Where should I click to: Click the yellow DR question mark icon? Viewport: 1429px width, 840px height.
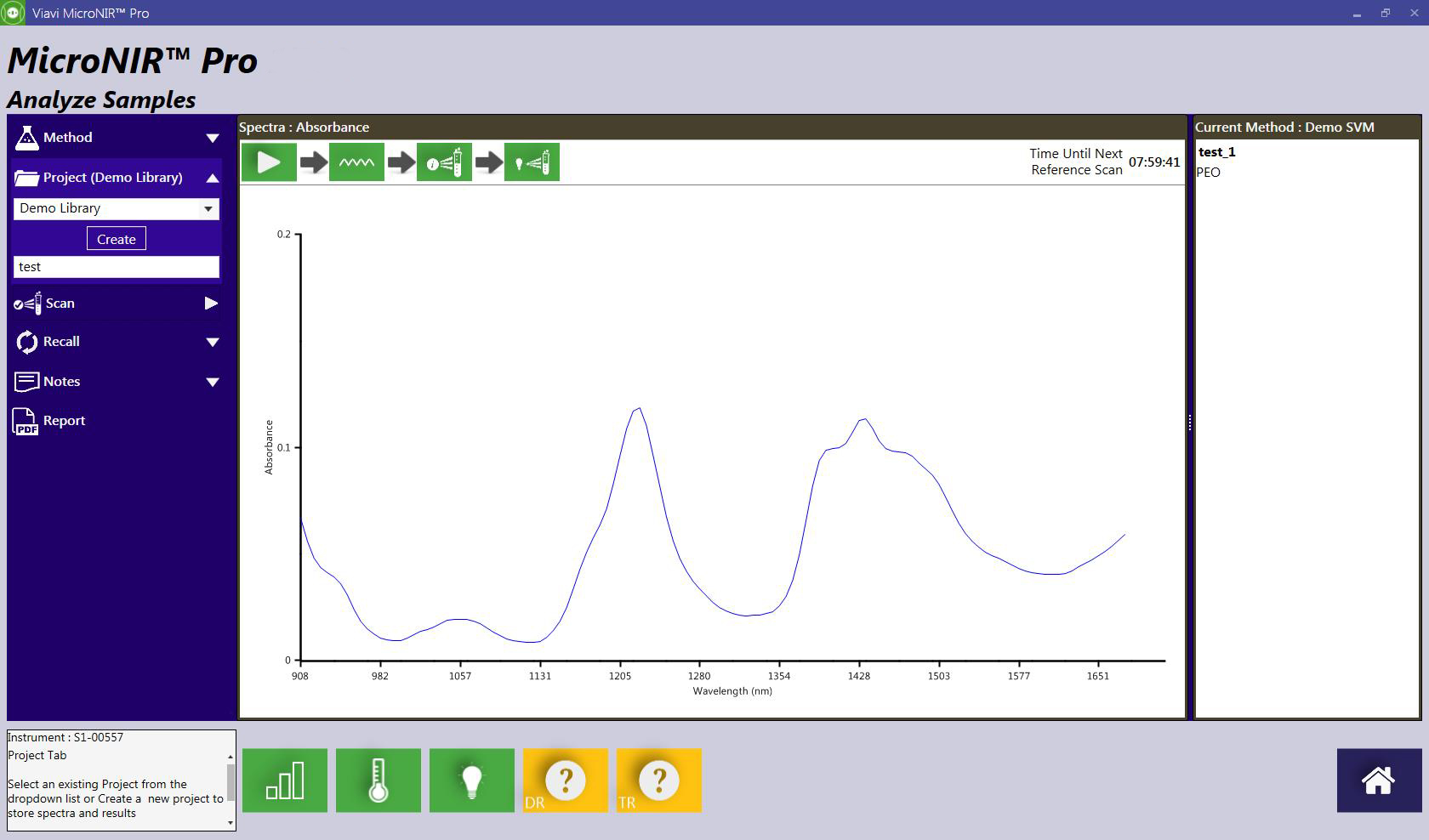(566, 780)
